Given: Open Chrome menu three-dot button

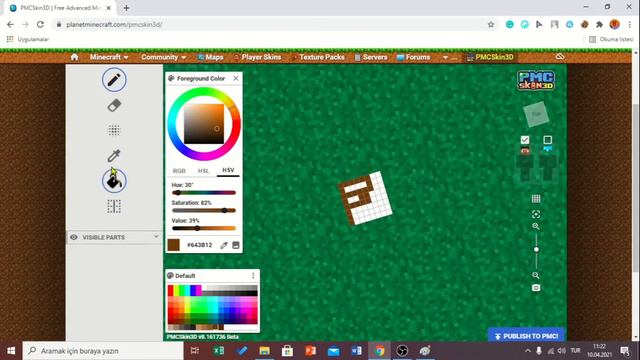Looking at the screenshot, I should click(629, 24).
